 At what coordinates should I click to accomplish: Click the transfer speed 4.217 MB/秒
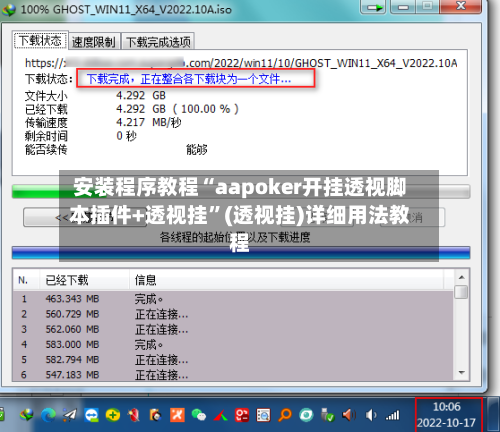(x=149, y=122)
